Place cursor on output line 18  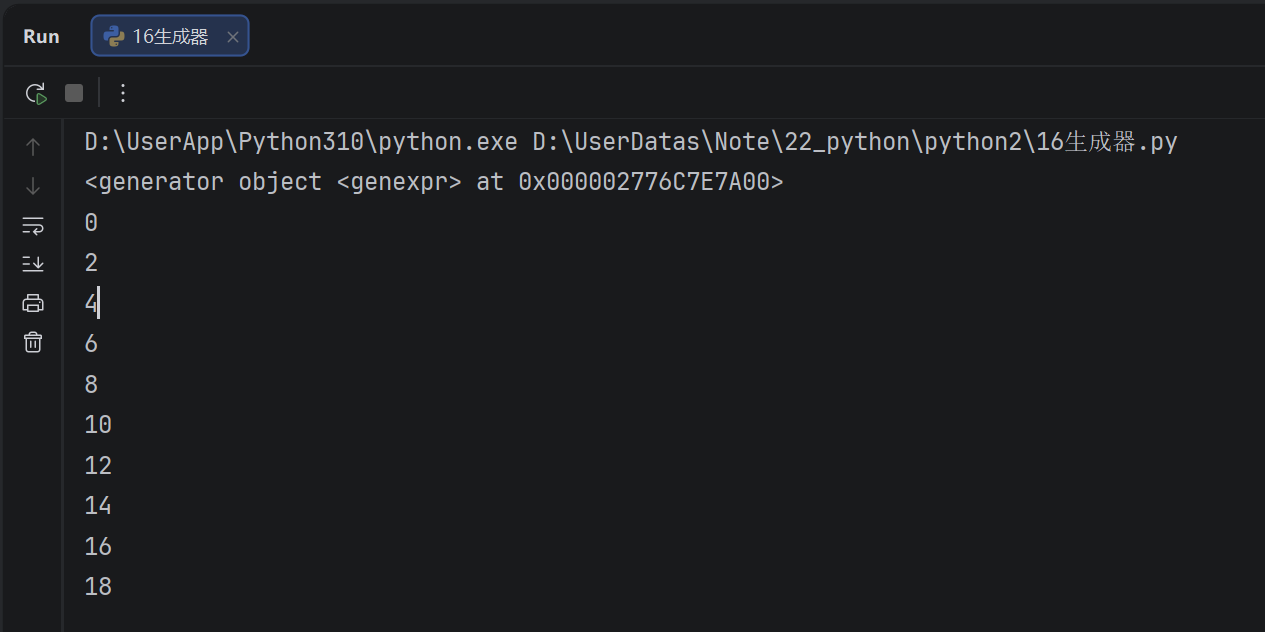click(98, 586)
